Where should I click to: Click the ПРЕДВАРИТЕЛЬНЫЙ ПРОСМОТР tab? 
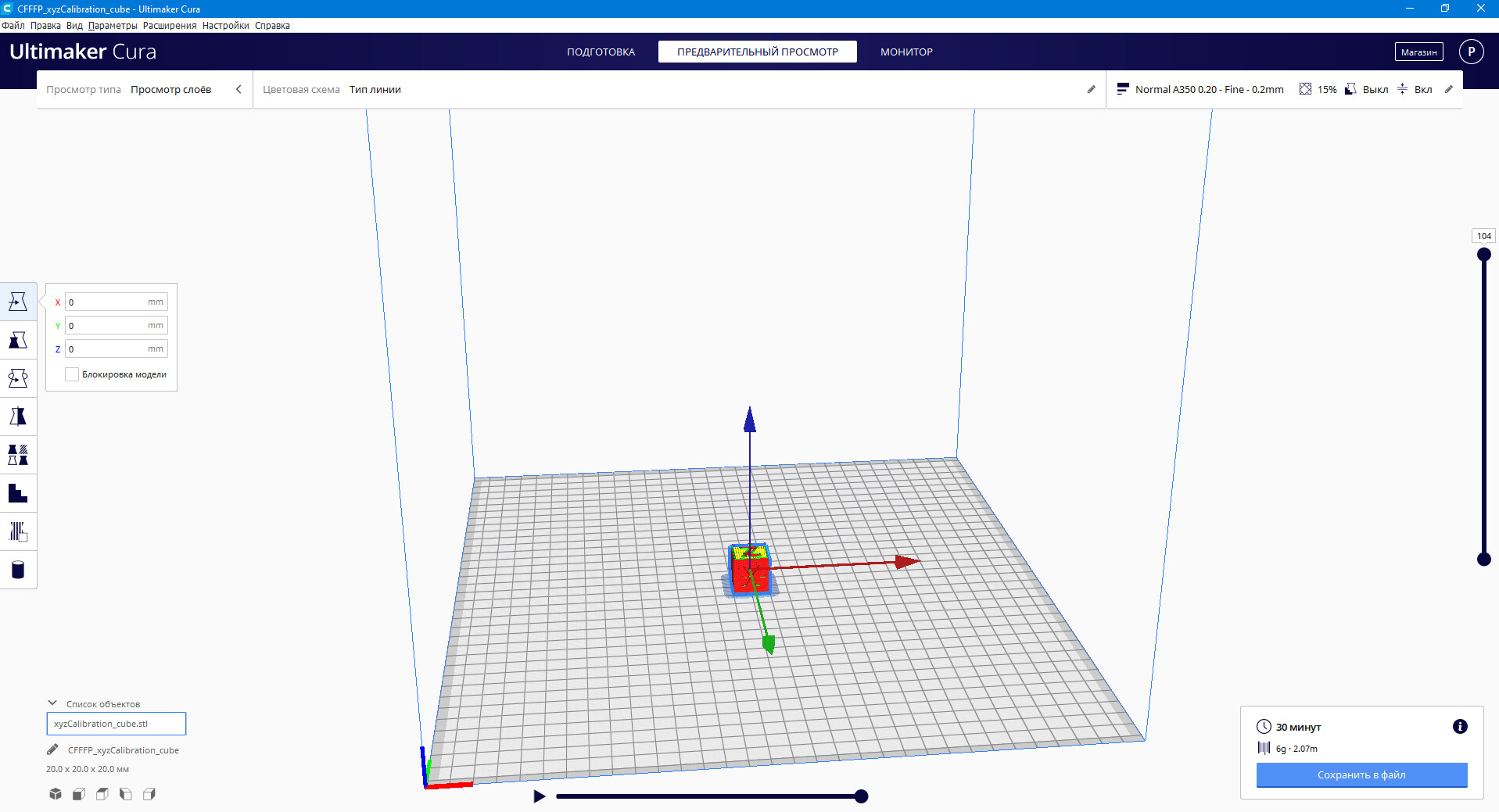(757, 52)
